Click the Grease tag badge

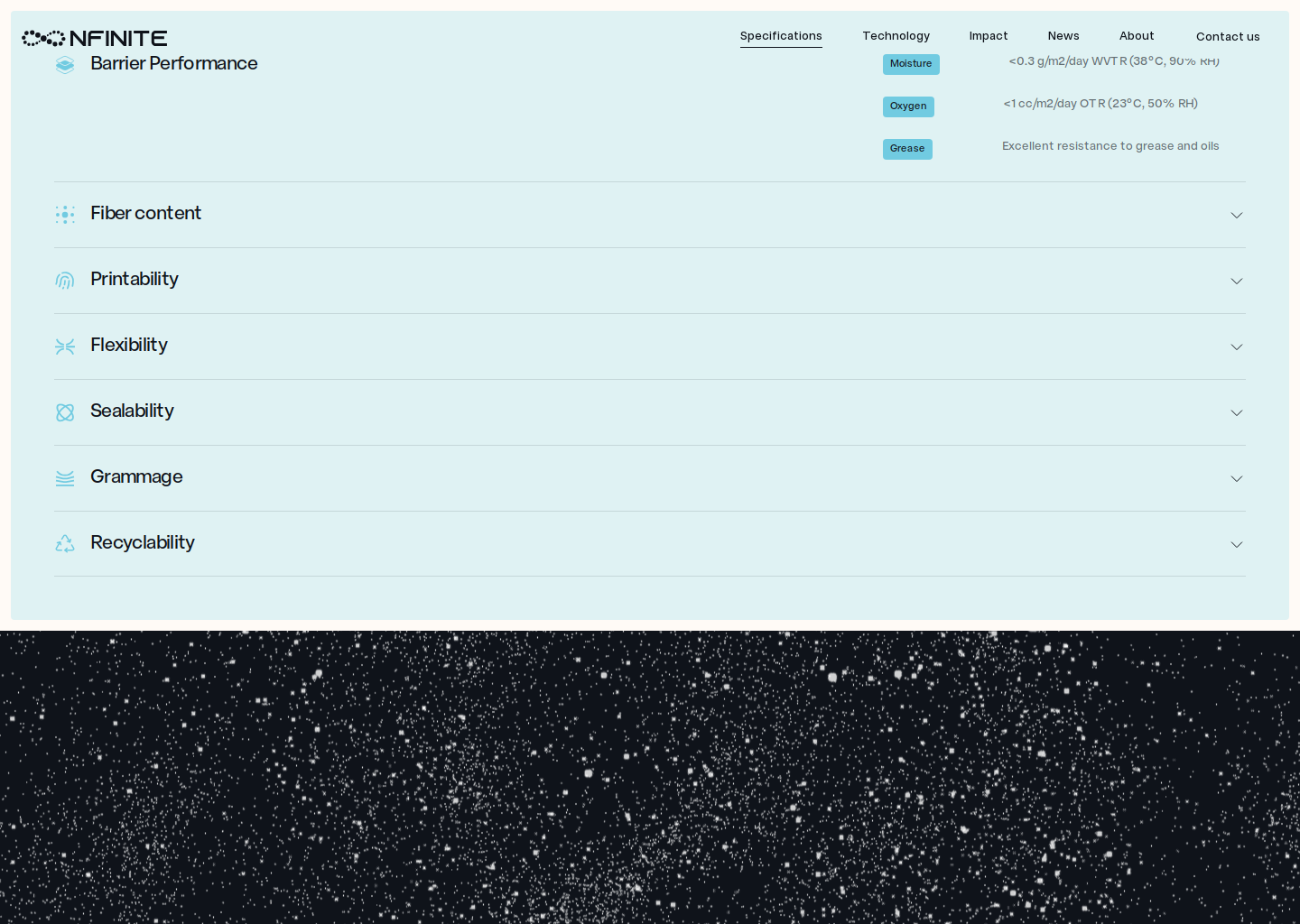click(x=907, y=149)
